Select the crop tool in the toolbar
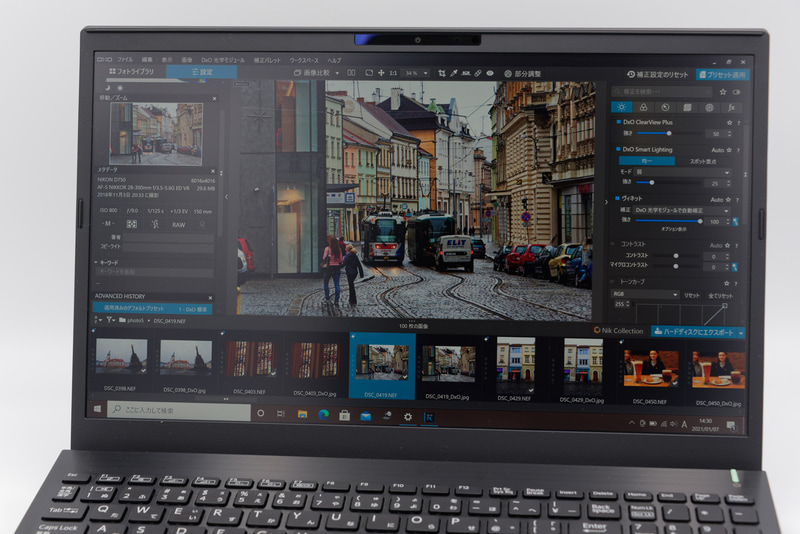Viewport: 800px width, 534px height. pos(442,73)
